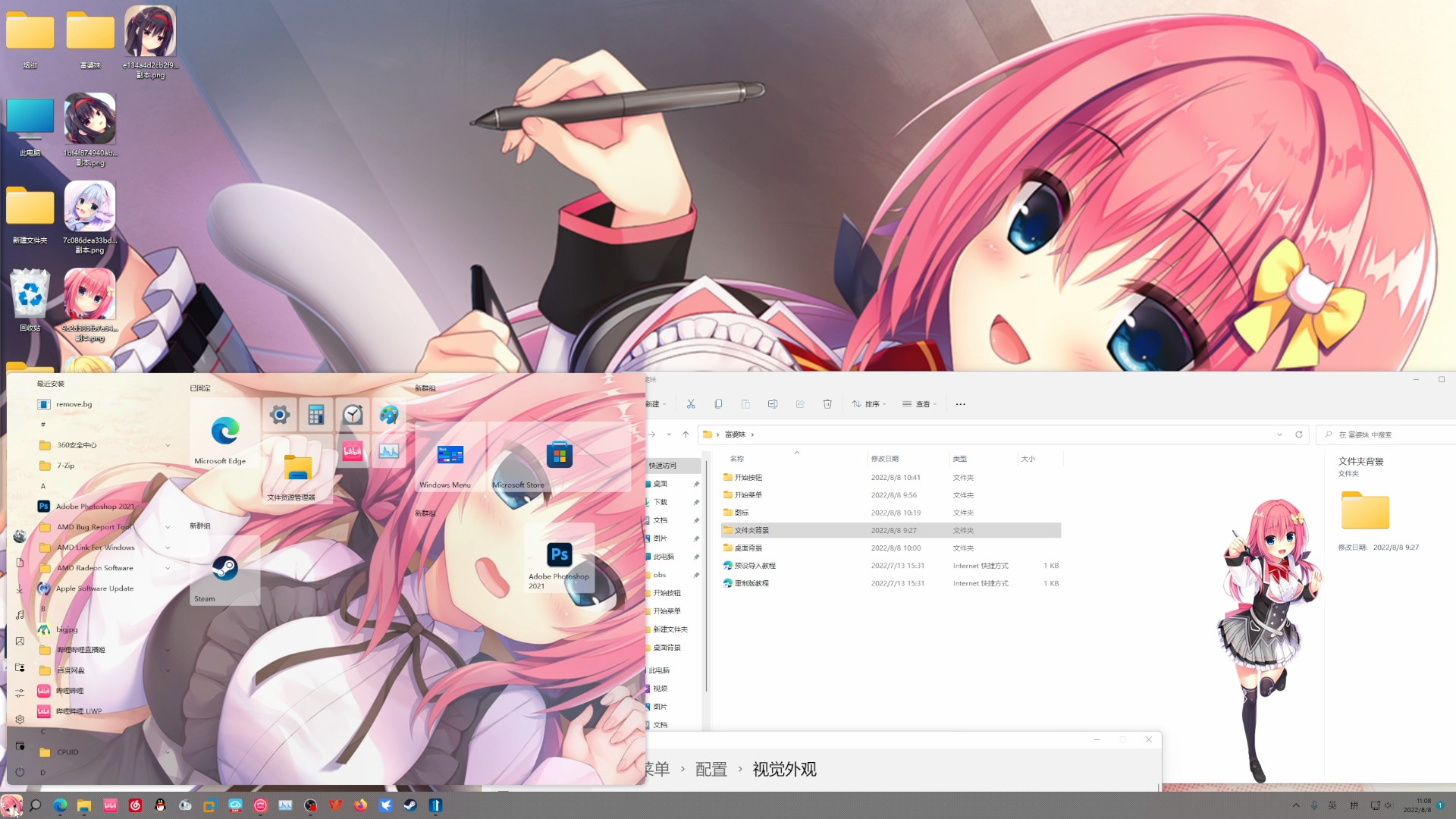
Task: Select 桌面 in quick access sidebar
Action: pyautogui.click(x=661, y=484)
